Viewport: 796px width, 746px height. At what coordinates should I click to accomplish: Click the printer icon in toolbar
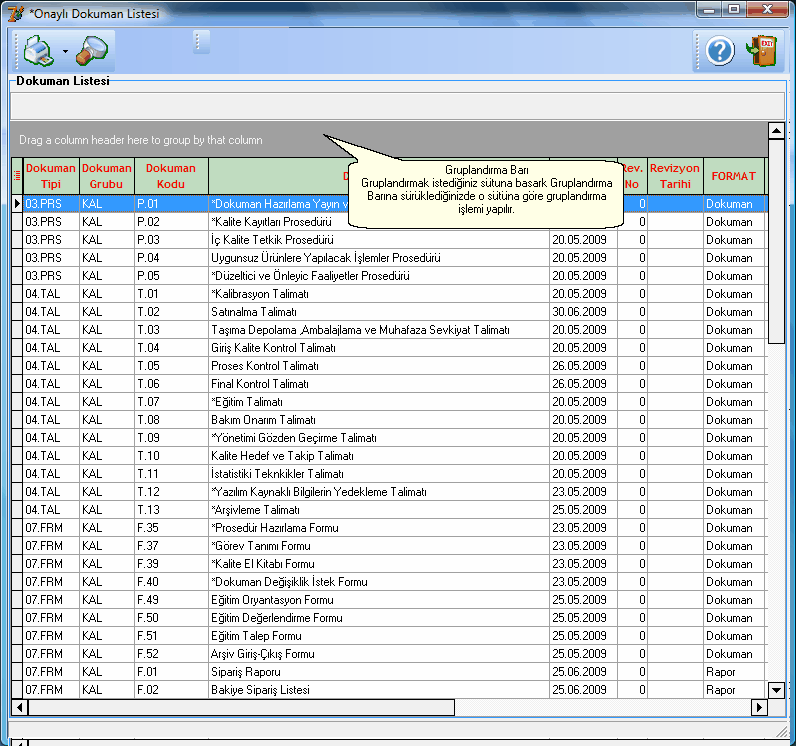[x=39, y=50]
